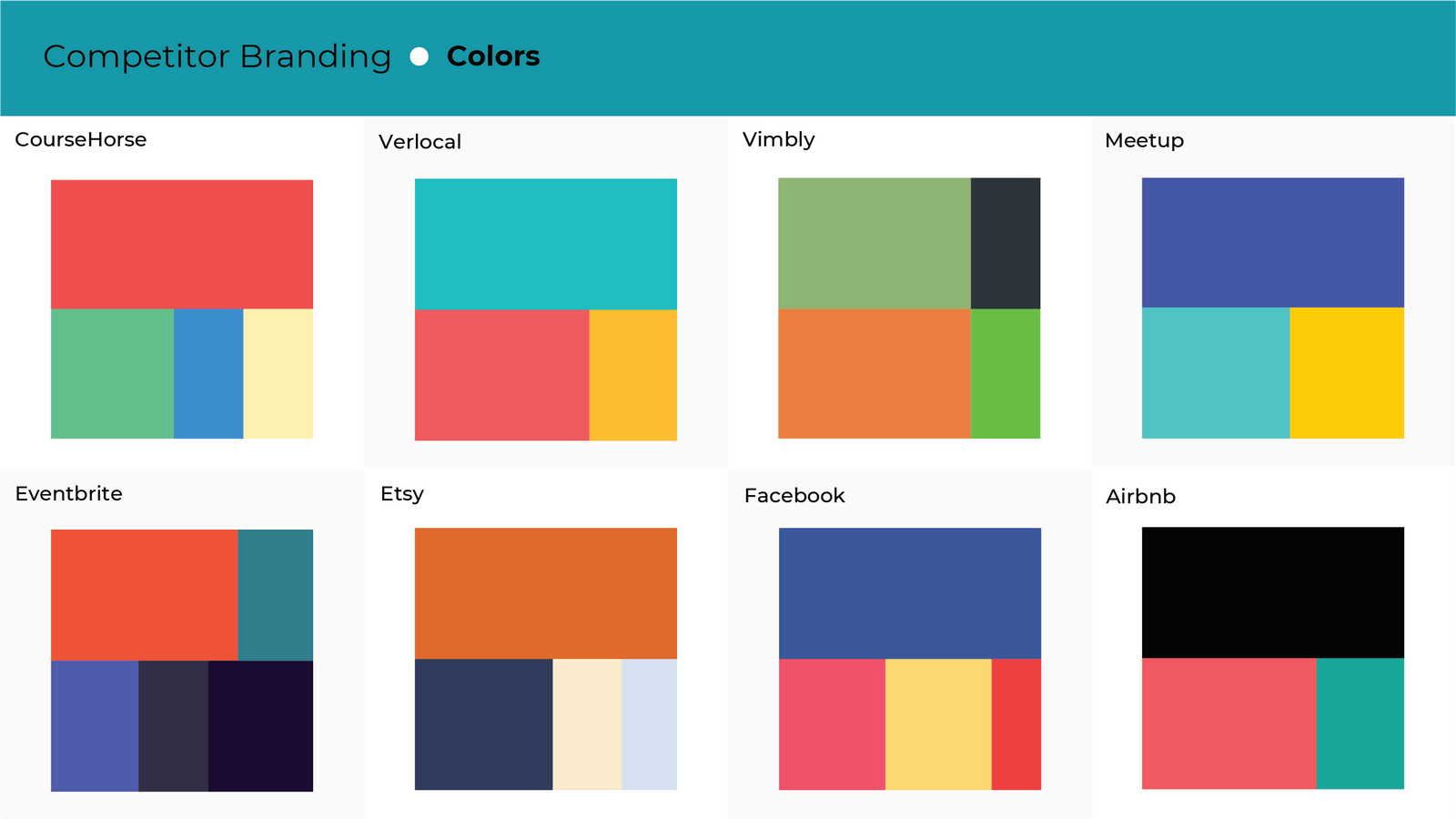Select the pale yellow CourseHorse swatch
The image size is (1456, 819).
278,373
